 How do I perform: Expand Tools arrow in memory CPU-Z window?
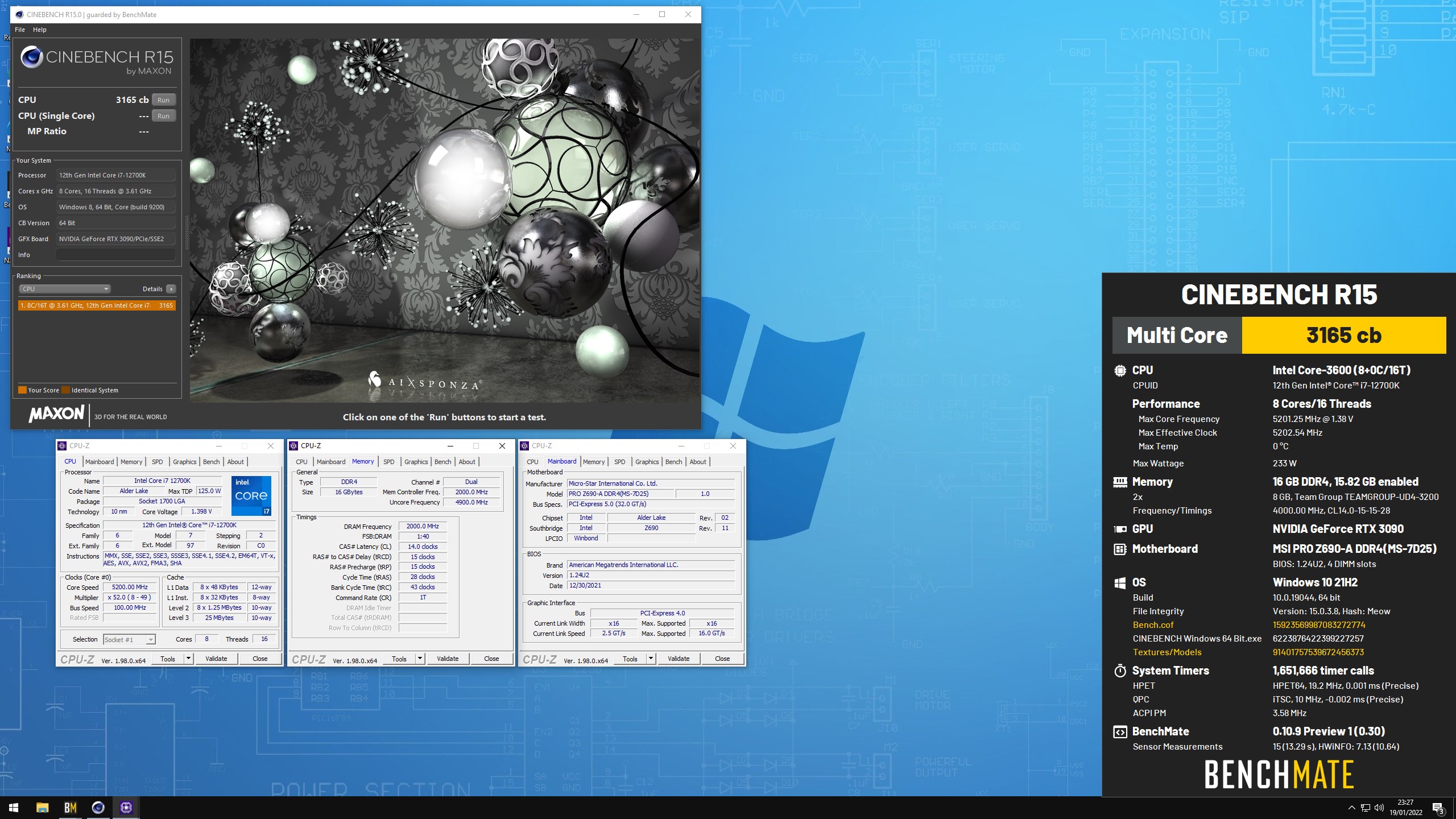click(420, 659)
